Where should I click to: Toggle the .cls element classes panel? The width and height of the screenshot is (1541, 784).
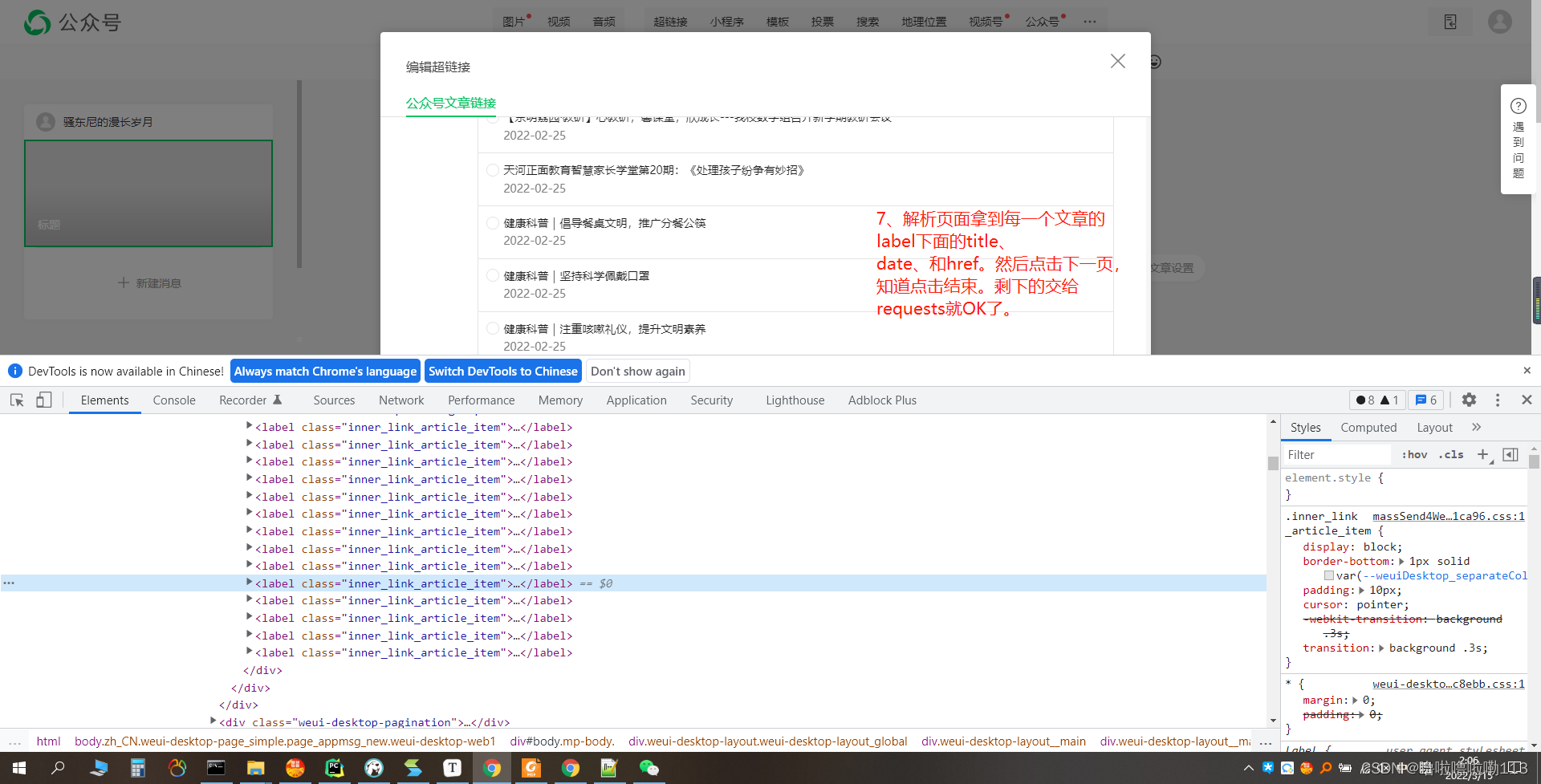[1451, 454]
